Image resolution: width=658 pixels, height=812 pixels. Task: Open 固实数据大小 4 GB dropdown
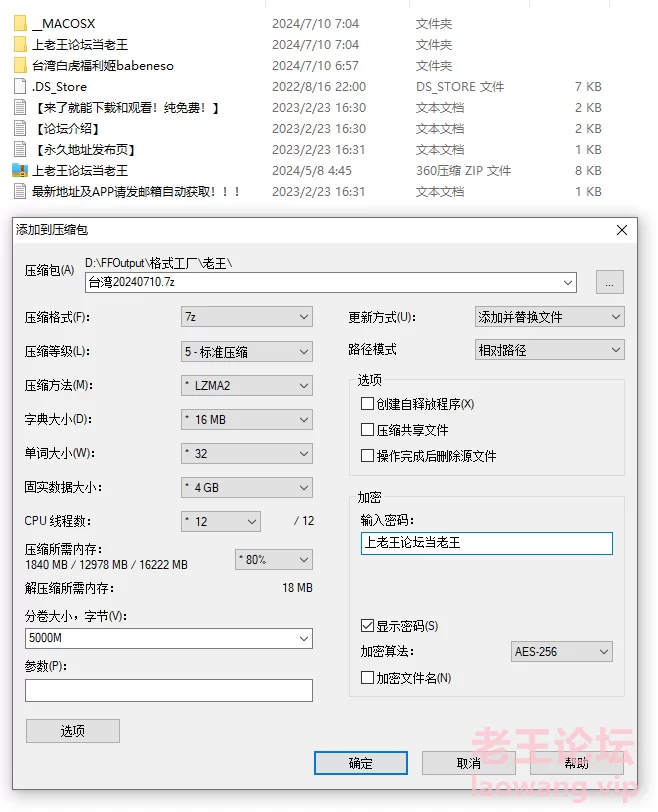pyautogui.click(x=246, y=488)
